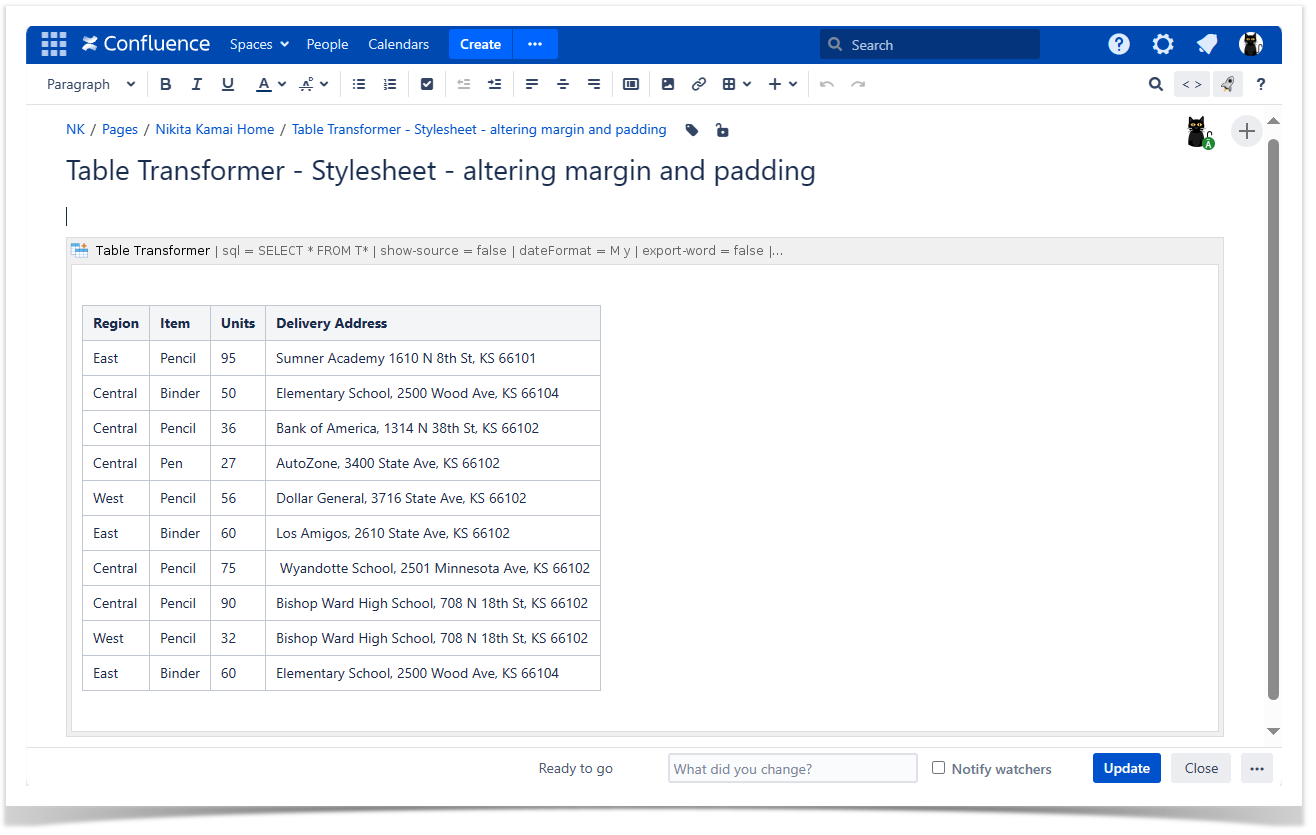Viewport: 1316px width, 835px height.
Task: Open the People menu
Action: pos(327,44)
